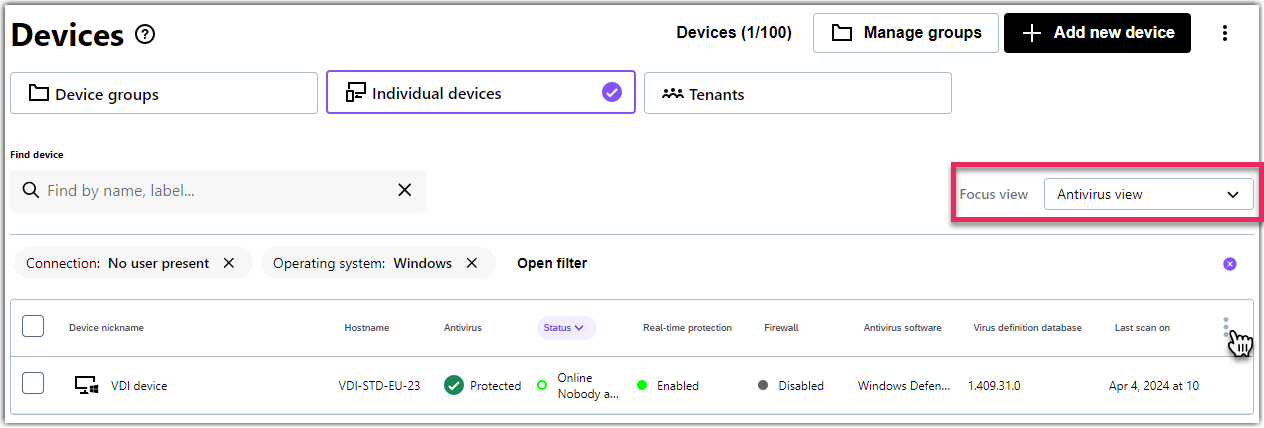1264x428 pixels.
Task: Click the Antivirus software column header
Action: click(x=902, y=328)
